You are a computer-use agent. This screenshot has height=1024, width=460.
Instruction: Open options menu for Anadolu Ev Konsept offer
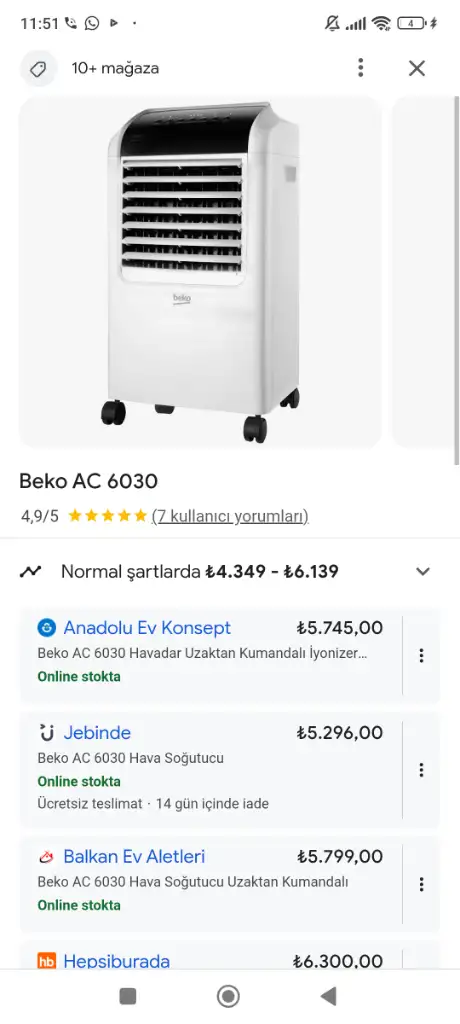421,655
